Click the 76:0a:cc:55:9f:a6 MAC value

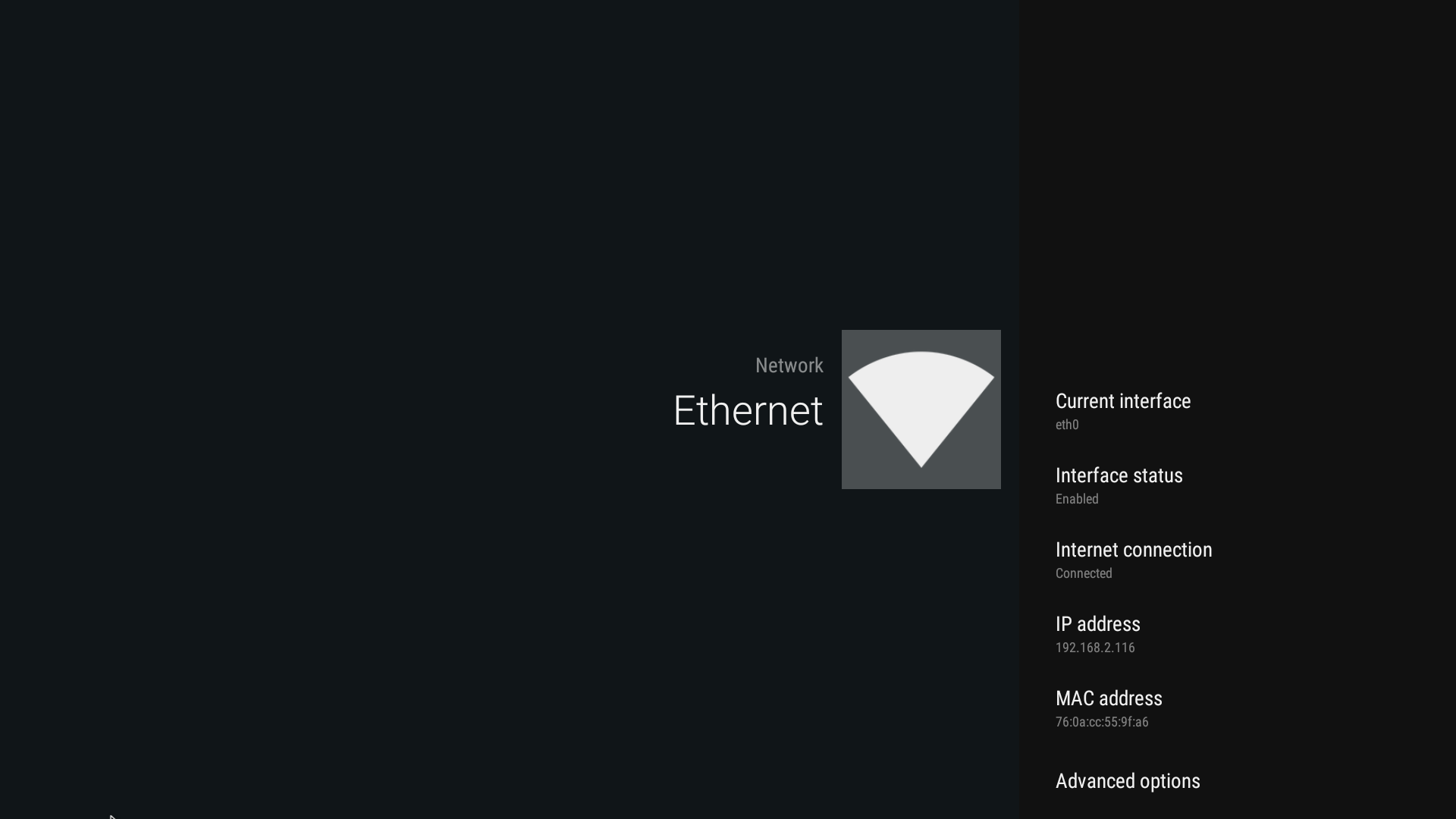tap(1102, 722)
